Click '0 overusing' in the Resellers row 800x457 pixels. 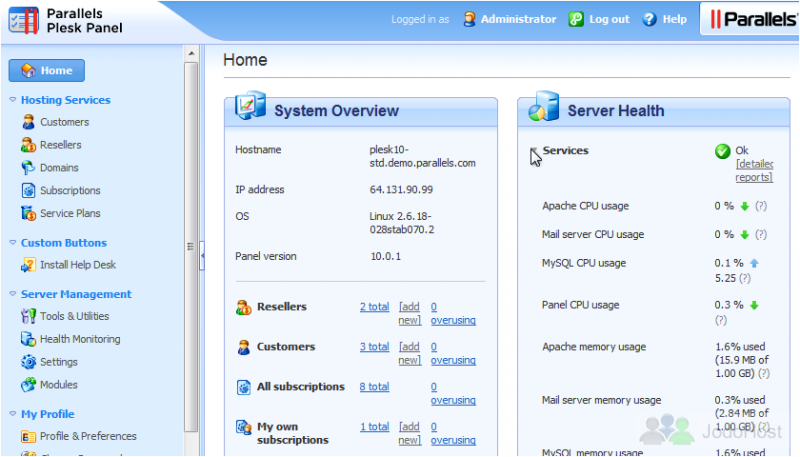tap(453, 313)
